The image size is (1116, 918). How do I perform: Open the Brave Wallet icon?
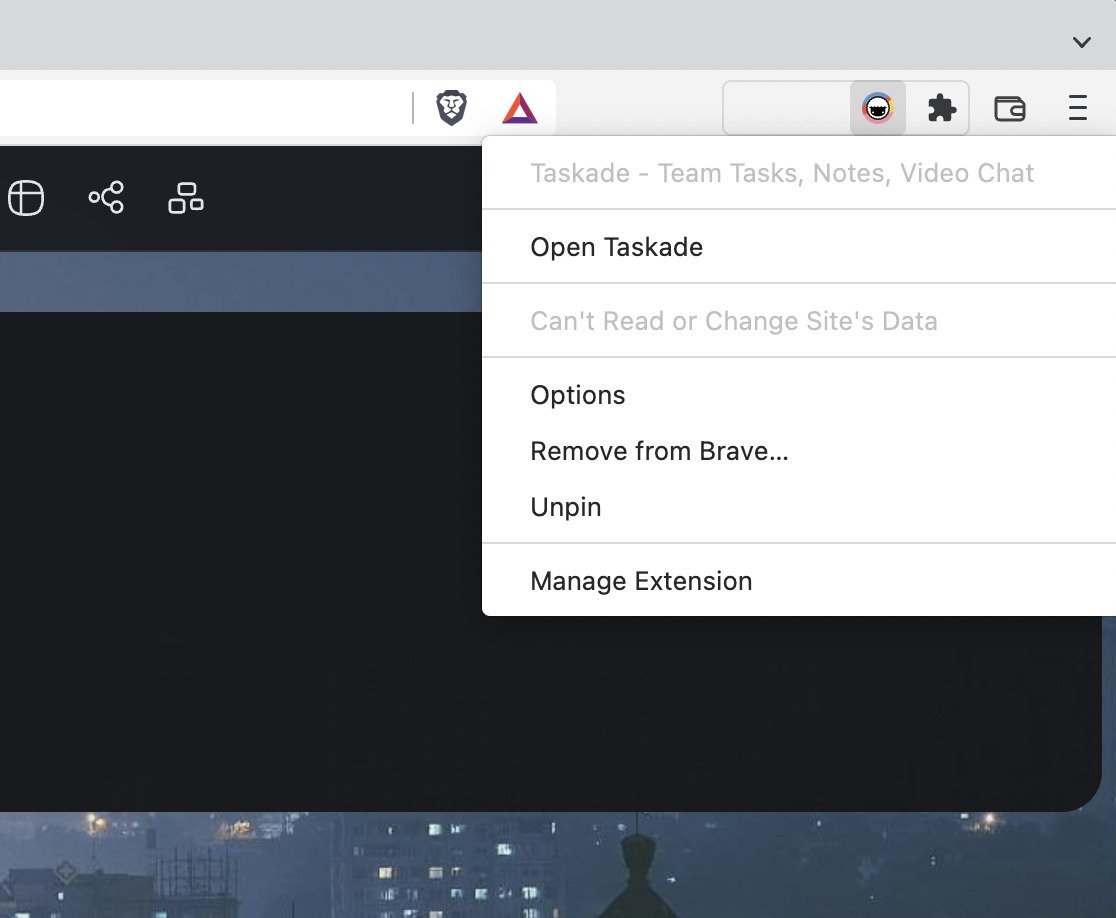1010,108
